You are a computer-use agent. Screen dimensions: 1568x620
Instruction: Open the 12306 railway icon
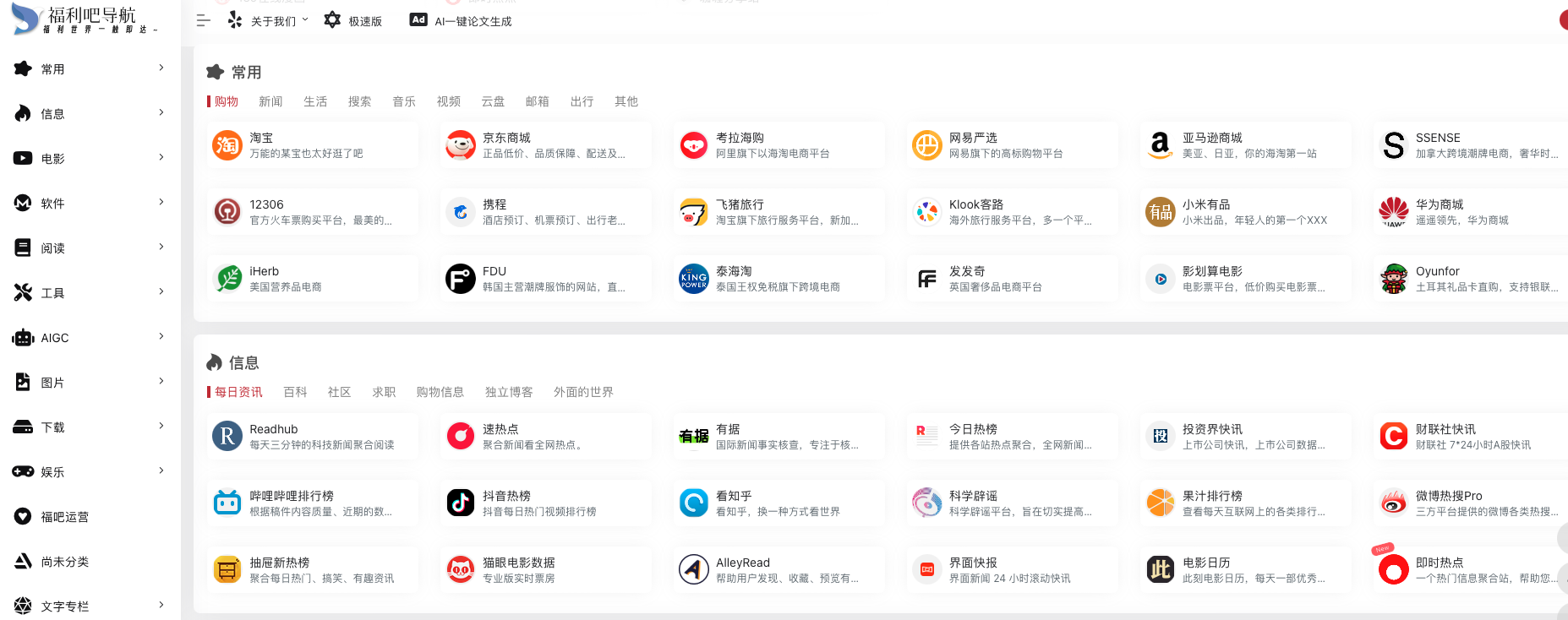coord(227,212)
